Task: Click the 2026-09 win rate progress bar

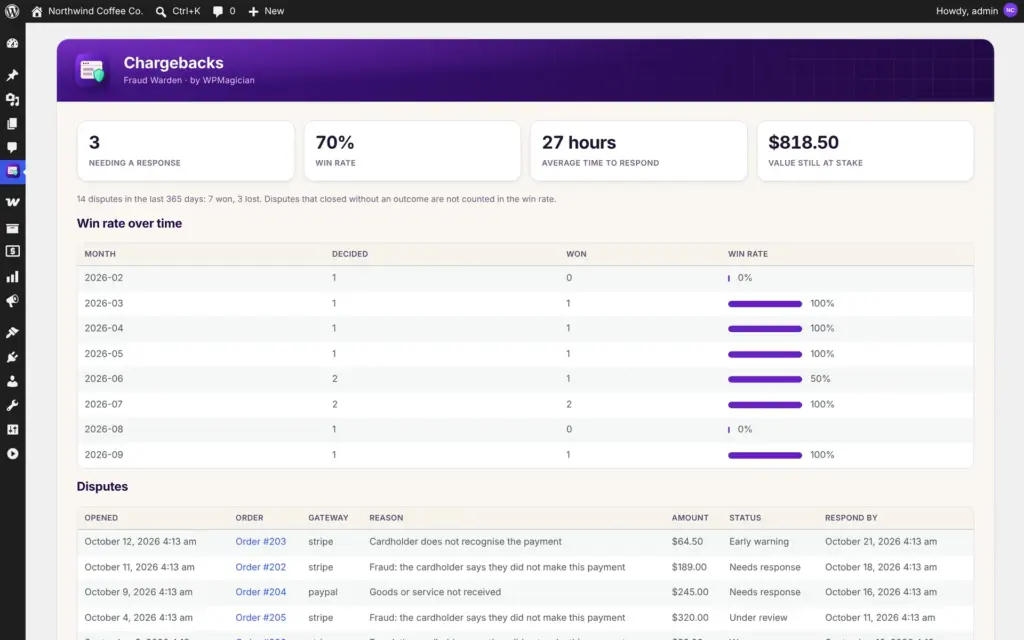Action: pos(765,455)
